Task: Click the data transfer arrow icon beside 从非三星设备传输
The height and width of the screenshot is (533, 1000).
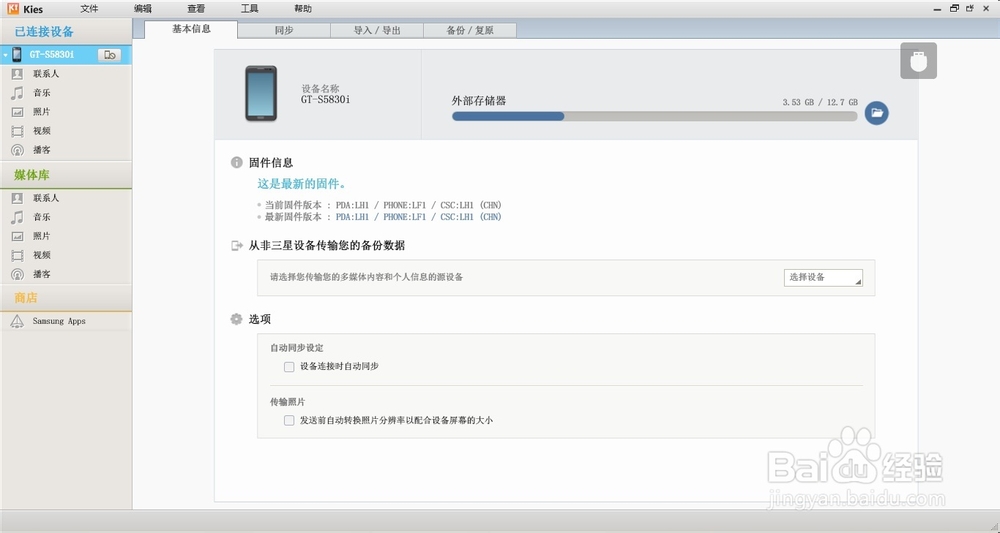Action: (x=237, y=245)
